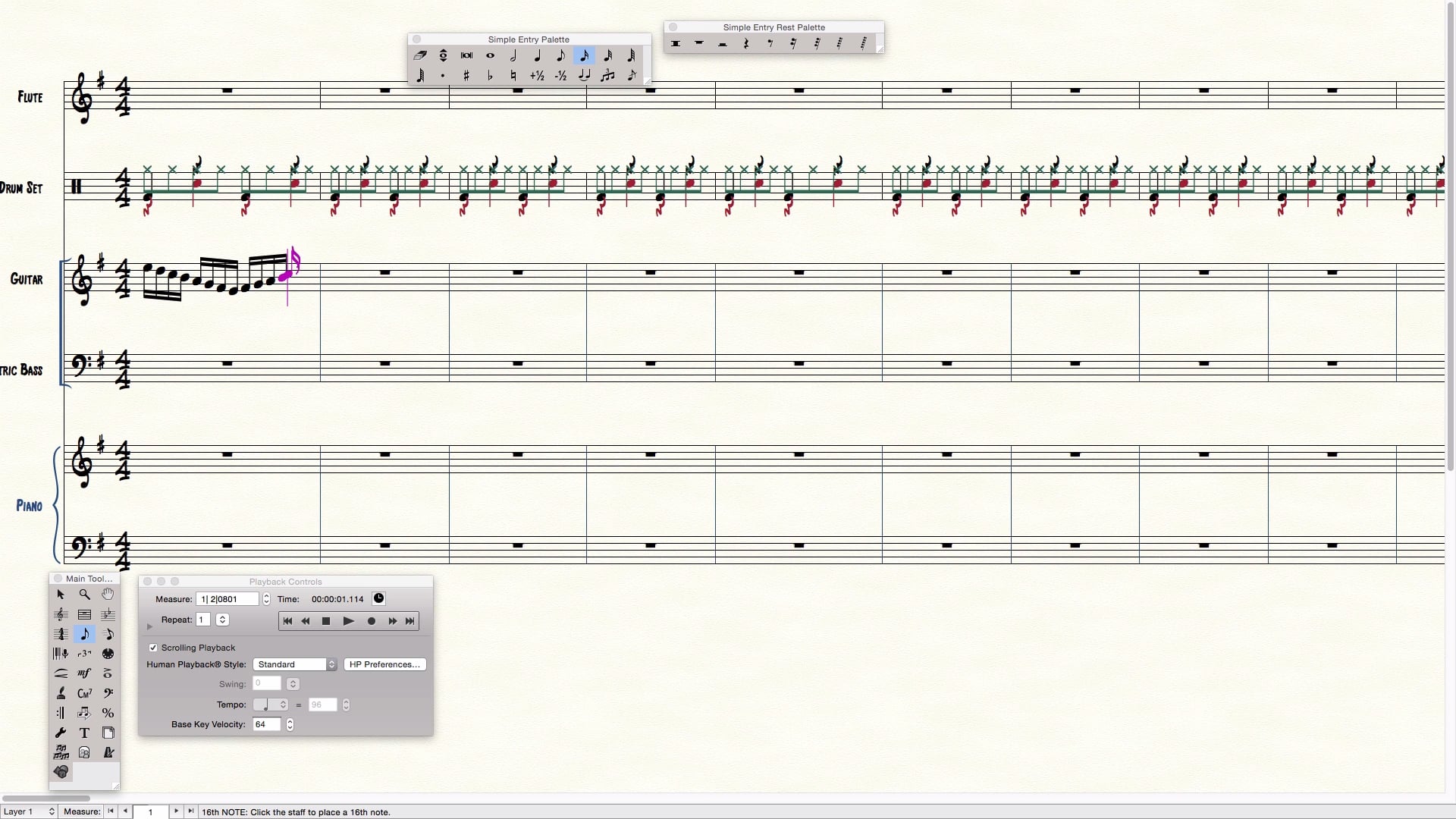Viewport: 1456px width, 819px height.
Task: Select the Tuplet tool
Action: [x=84, y=654]
